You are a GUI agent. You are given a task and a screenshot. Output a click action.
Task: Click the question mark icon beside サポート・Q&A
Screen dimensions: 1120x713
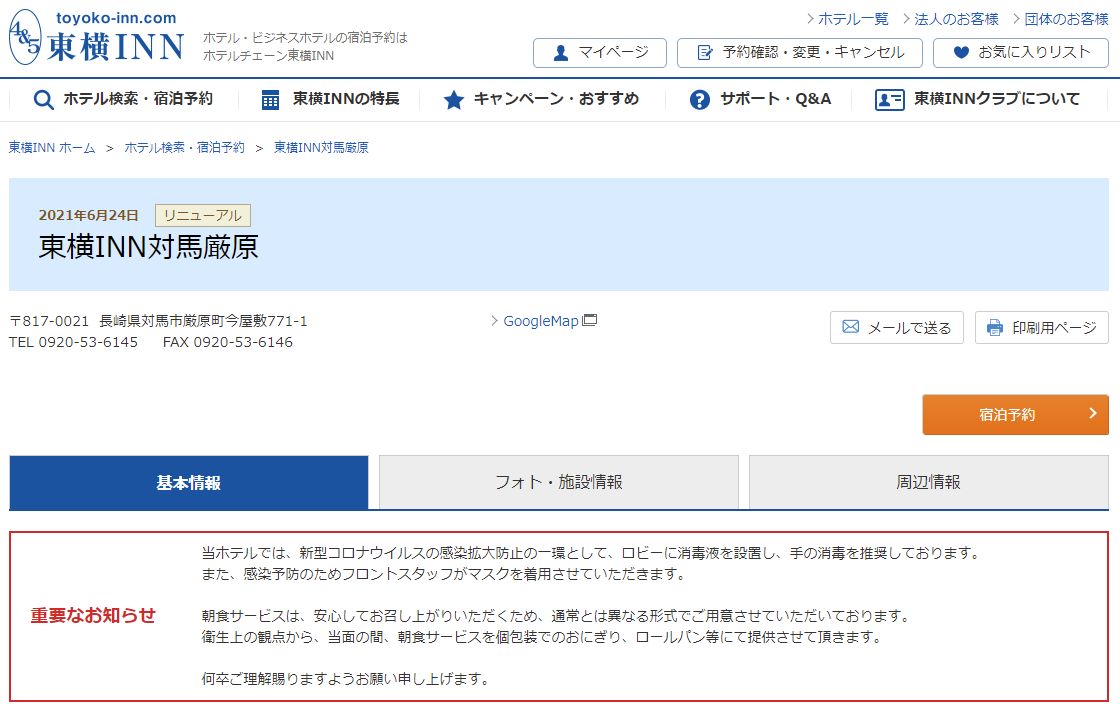[x=700, y=99]
